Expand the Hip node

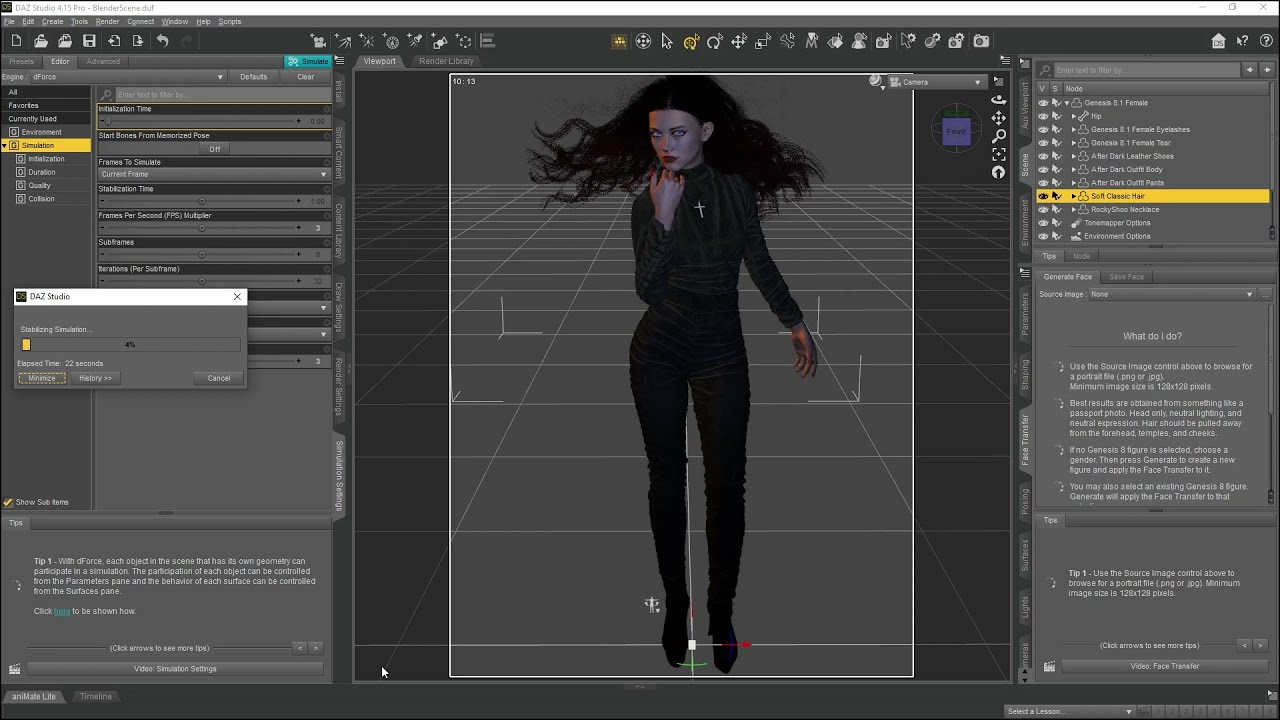pos(1074,116)
